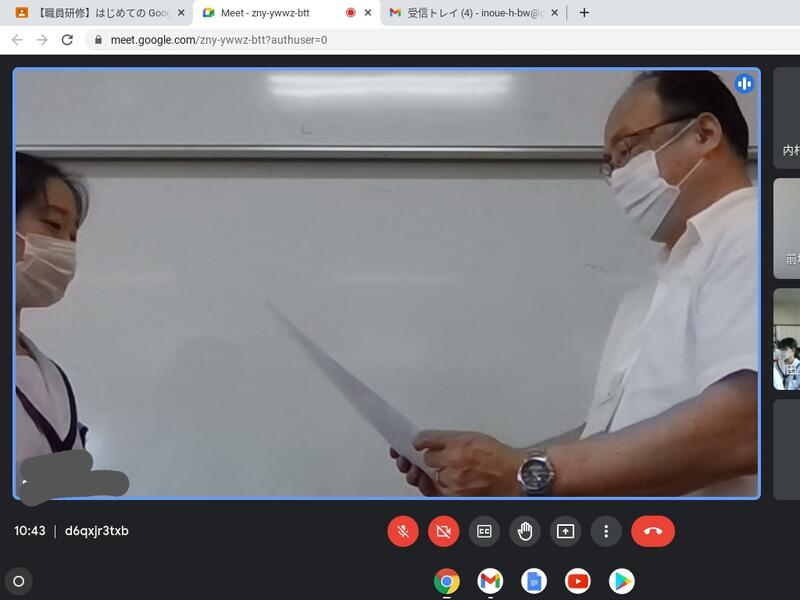
Task: Leave the call with red hang-up button
Action: click(653, 531)
